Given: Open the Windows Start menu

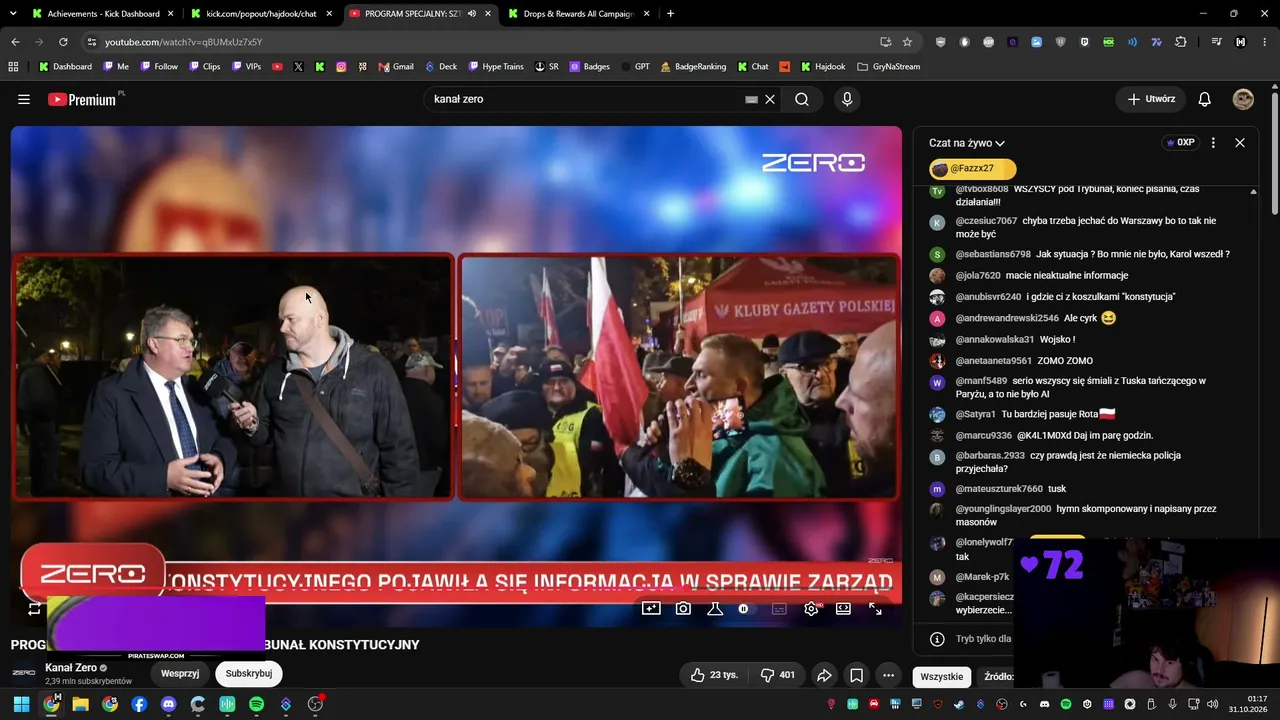Looking at the screenshot, I should (21, 704).
